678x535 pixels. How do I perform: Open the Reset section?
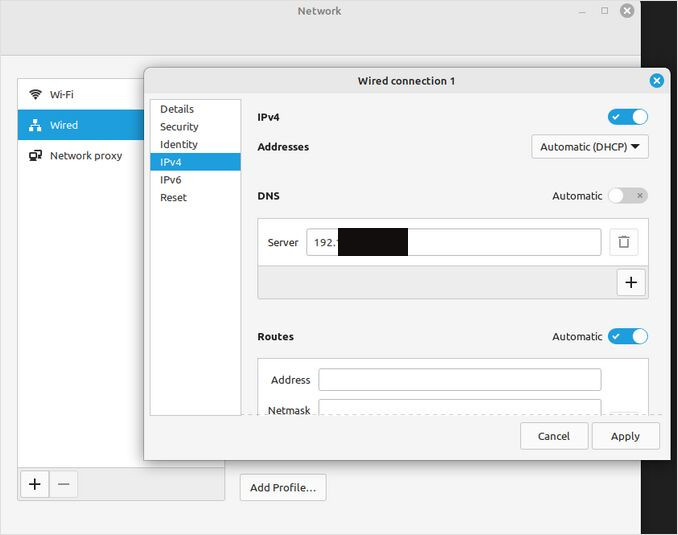coord(173,198)
